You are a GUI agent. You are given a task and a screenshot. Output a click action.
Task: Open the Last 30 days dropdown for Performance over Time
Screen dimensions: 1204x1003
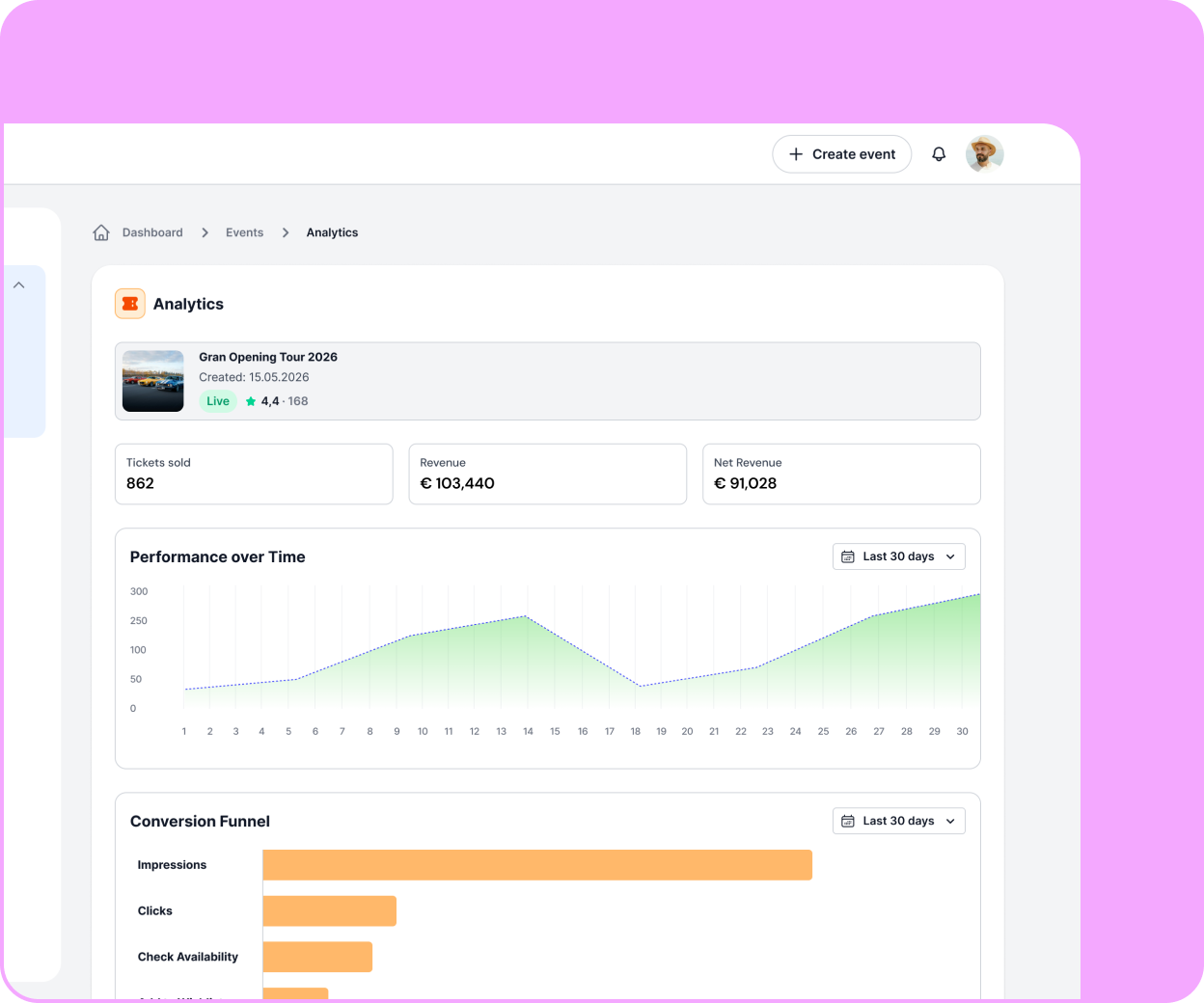point(898,556)
